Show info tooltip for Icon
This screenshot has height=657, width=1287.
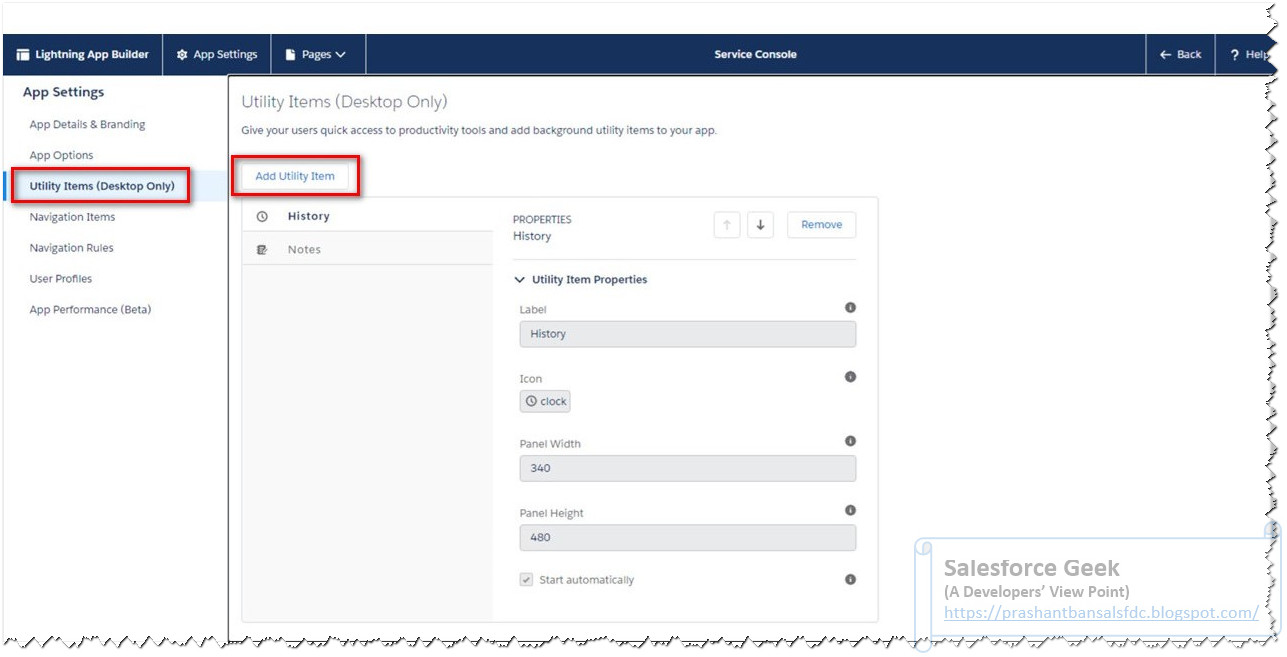pos(850,377)
